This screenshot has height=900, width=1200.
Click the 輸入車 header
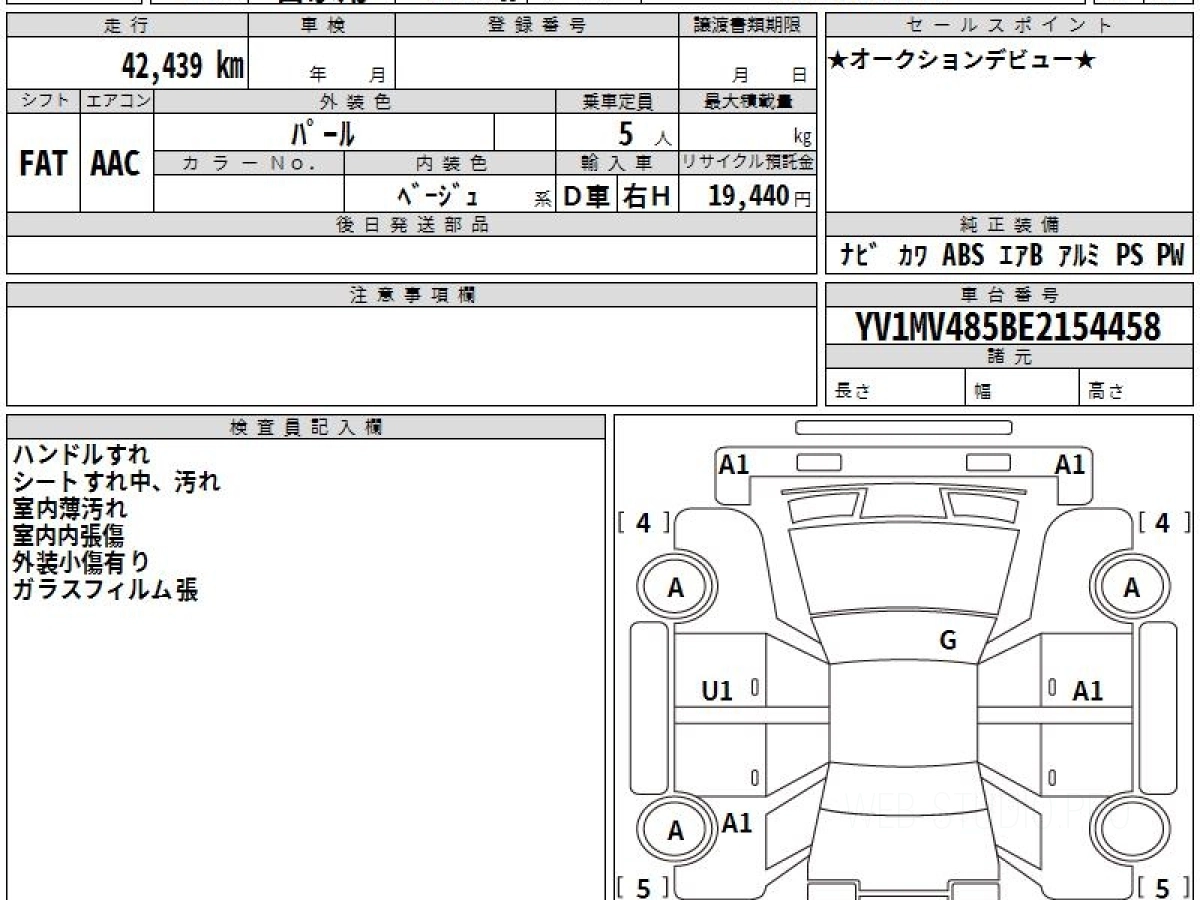pyautogui.click(x=617, y=162)
